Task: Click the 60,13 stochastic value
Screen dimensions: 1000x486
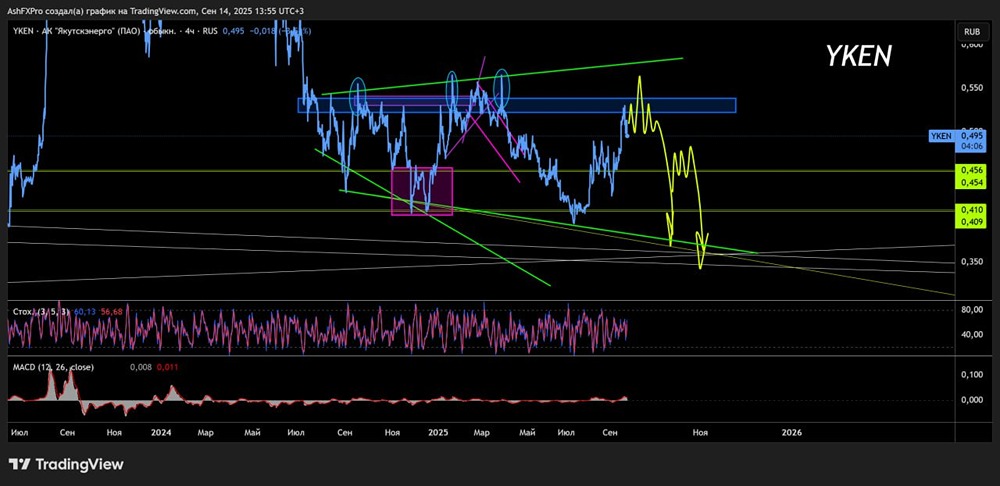Action: (85, 311)
